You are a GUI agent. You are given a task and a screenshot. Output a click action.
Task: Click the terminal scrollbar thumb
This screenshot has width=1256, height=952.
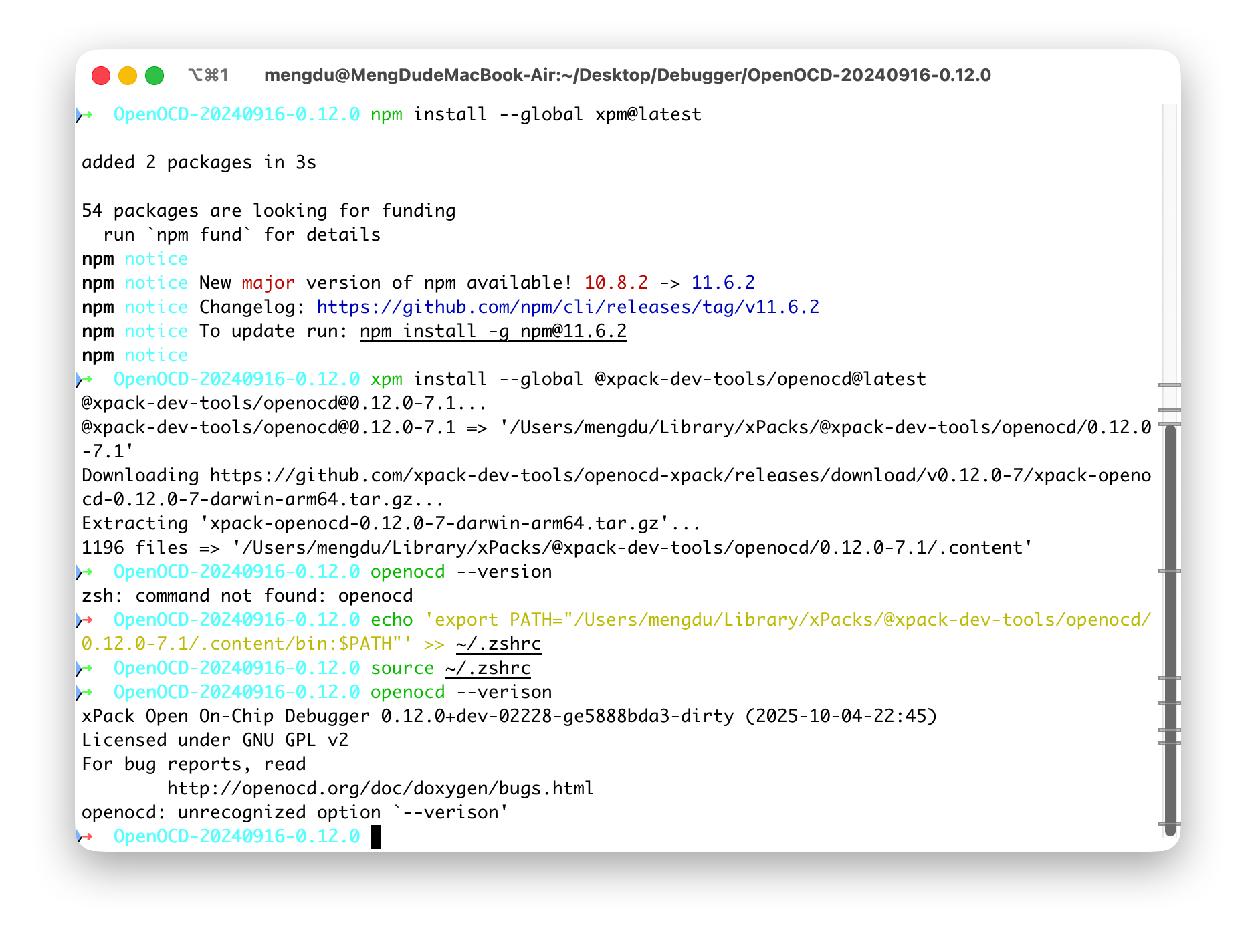click(x=1170, y=630)
